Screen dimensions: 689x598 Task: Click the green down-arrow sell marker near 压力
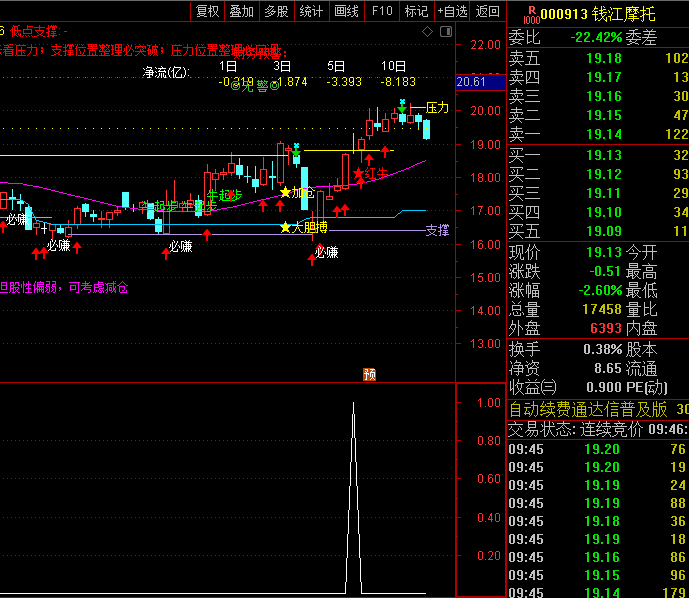(402, 107)
